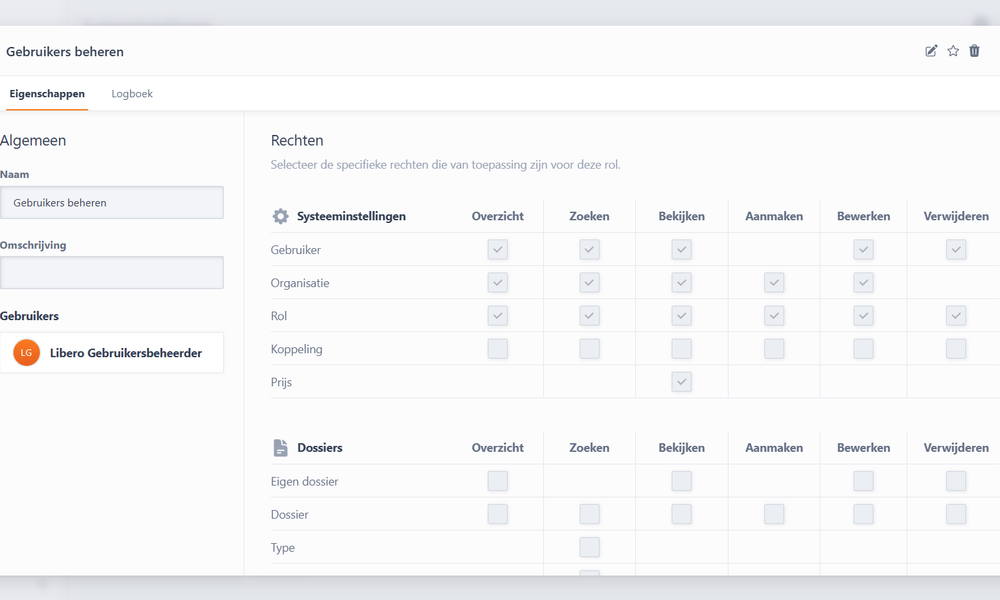Switch to the Logboek tab
Viewport: 1000px width, 600px height.
click(x=132, y=94)
